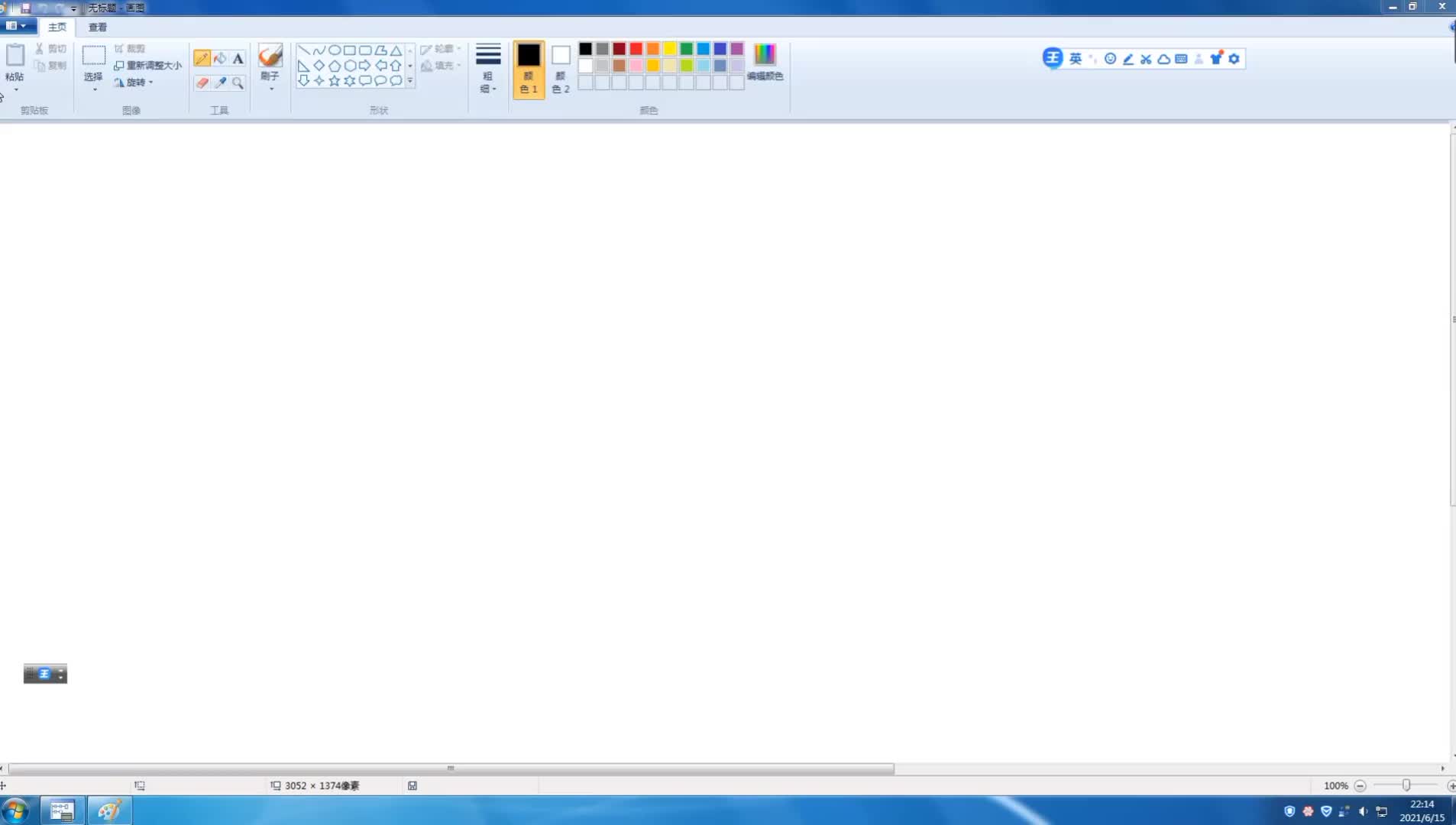Viewport: 1456px width, 825px height.
Task: Click the volume speaker tray icon
Action: (1363, 811)
